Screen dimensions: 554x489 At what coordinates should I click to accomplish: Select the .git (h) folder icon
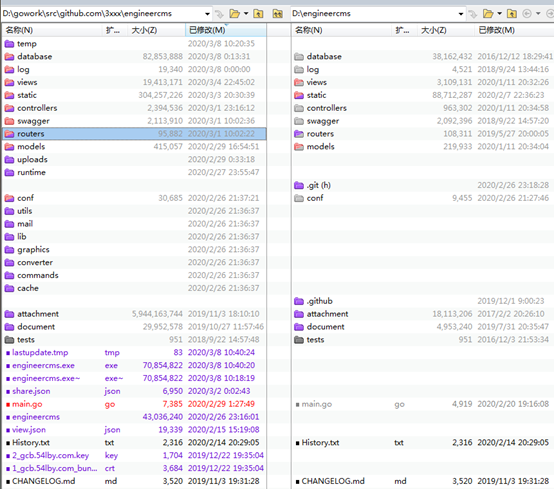pos(299,185)
